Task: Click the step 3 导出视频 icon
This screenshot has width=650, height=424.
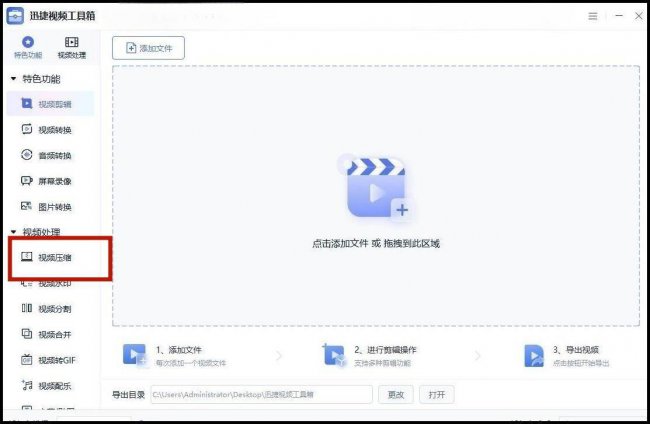Action: (534, 356)
